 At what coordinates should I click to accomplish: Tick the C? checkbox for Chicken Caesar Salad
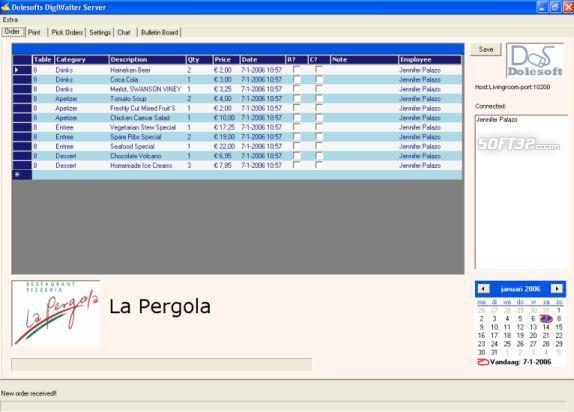[319, 117]
